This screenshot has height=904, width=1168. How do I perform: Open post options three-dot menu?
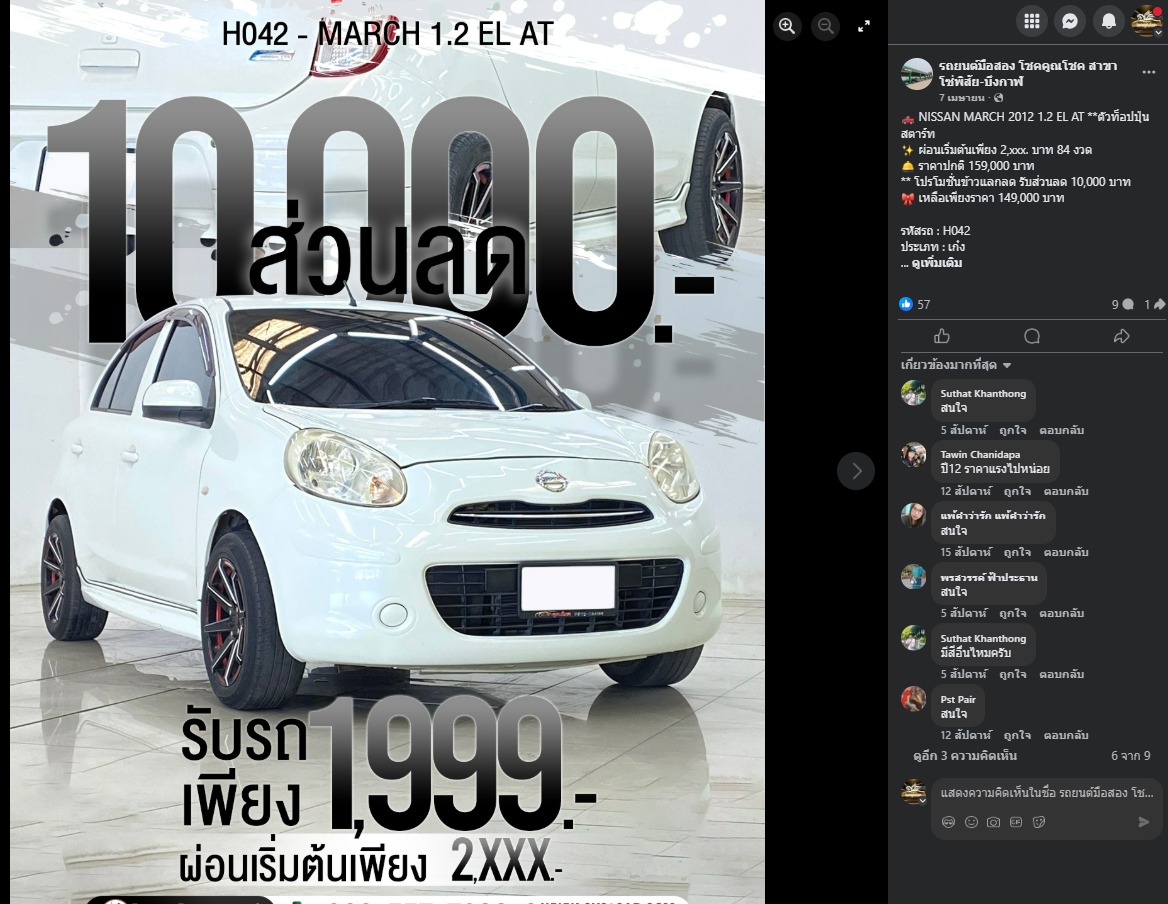1149,72
